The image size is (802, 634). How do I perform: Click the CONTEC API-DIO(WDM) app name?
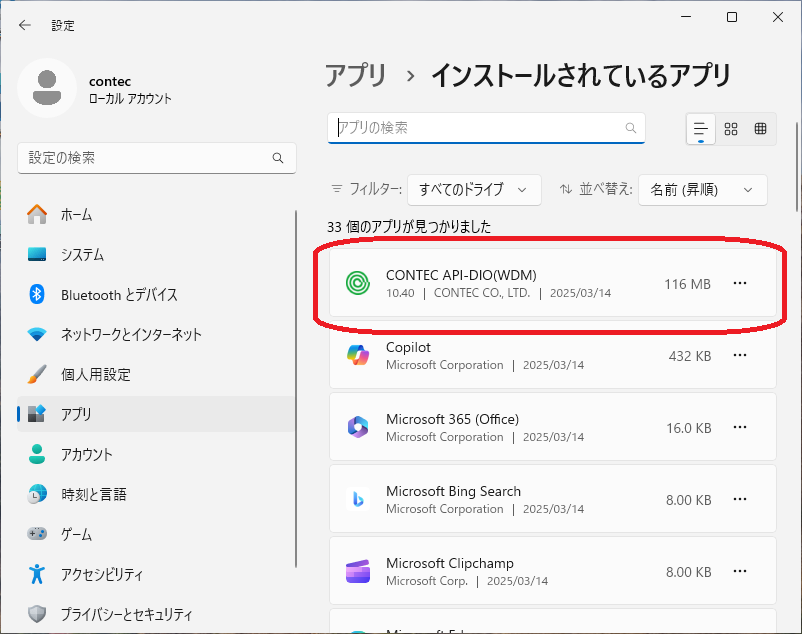461,275
